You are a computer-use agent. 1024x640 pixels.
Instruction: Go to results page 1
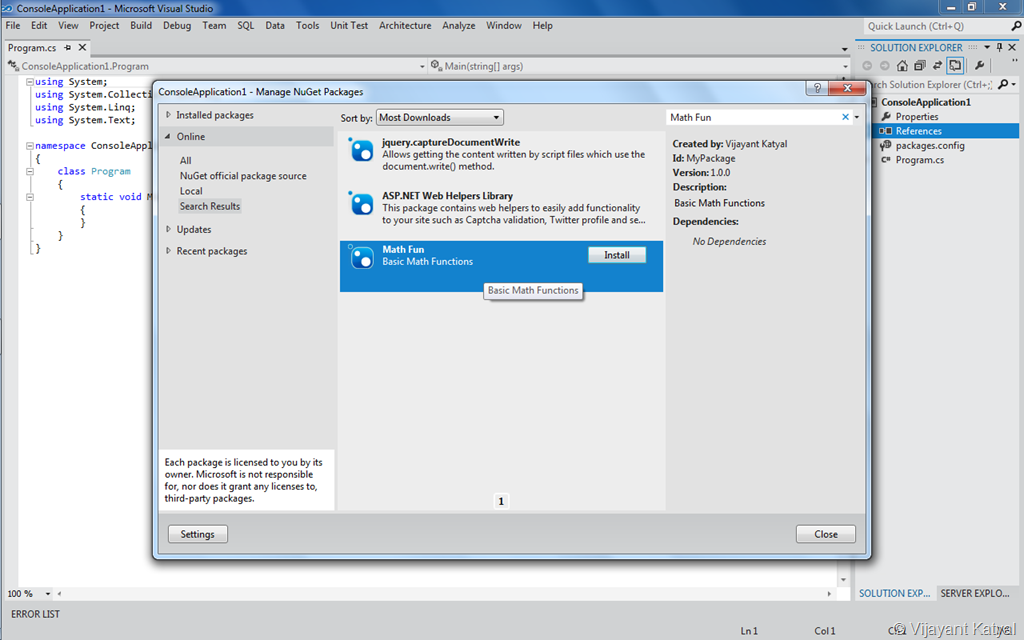[501, 501]
